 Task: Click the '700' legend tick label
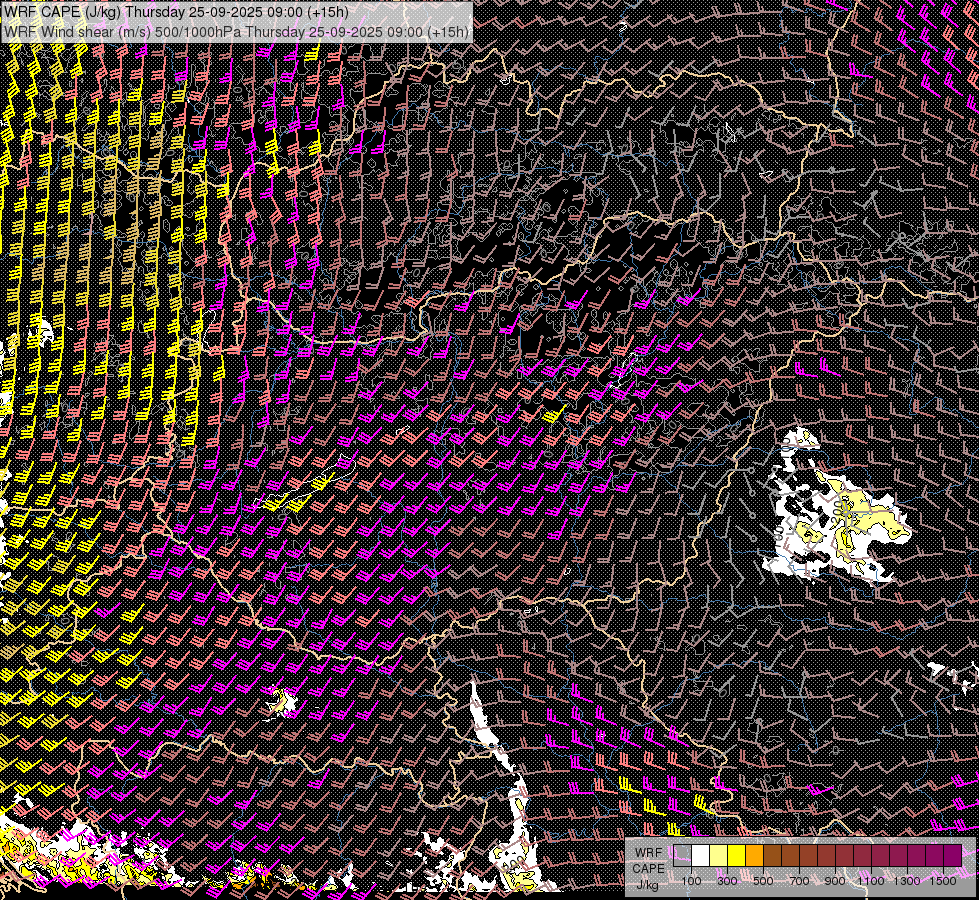click(799, 881)
